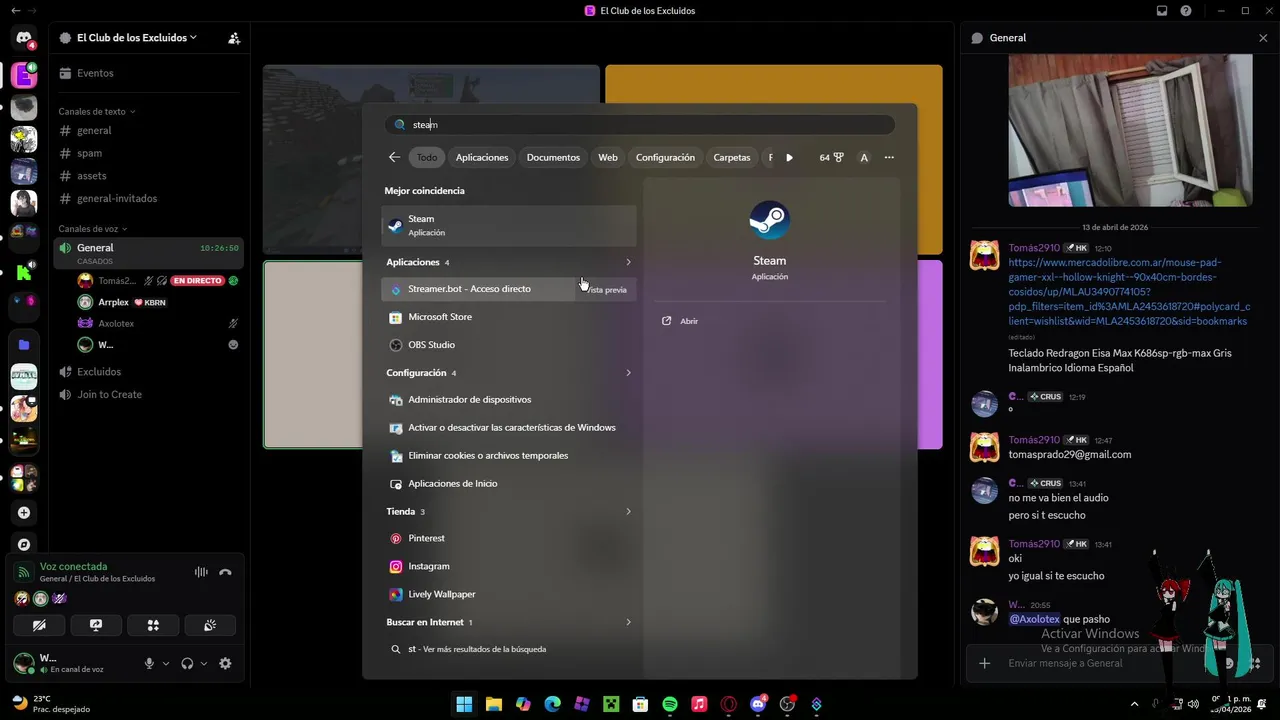1280x720 pixels.
Task: Open headphone output options chevron
Action: (204, 663)
